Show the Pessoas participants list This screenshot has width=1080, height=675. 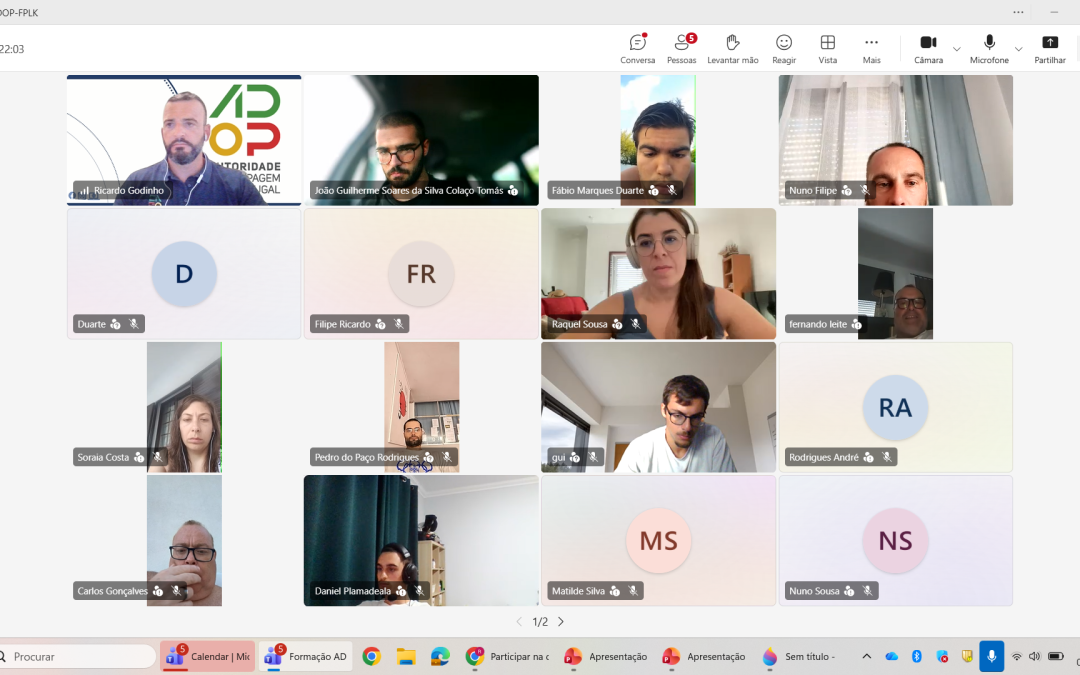(682, 49)
